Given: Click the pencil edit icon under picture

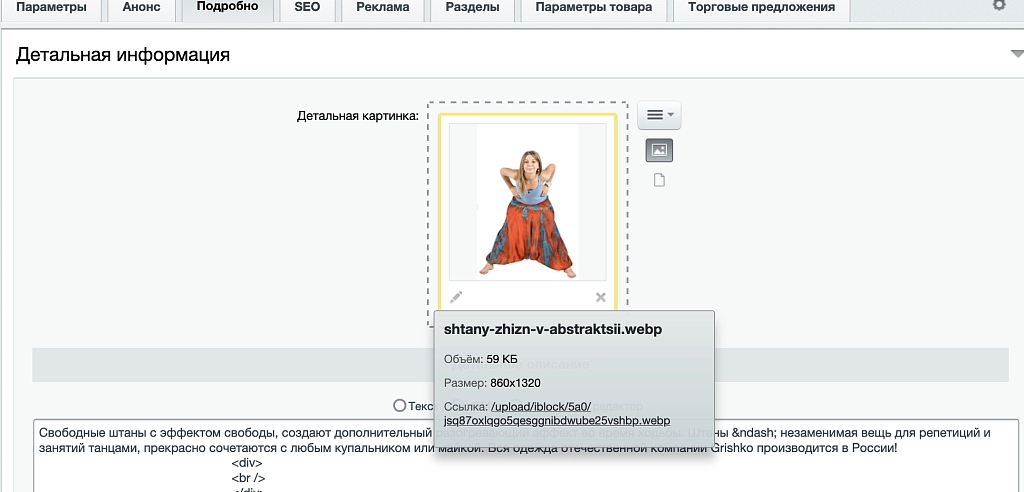Looking at the screenshot, I should click(x=456, y=297).
